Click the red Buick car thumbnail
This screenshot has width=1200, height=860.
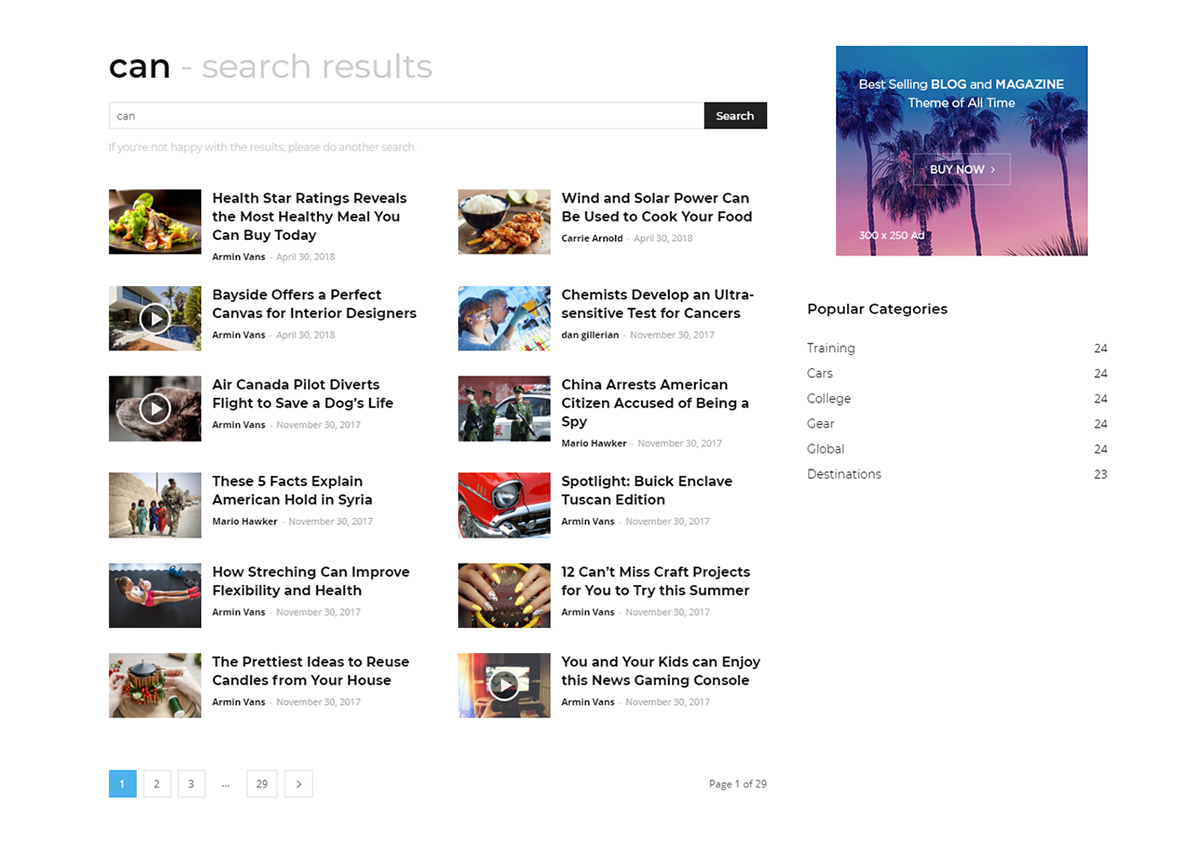pyautogui.click(x=504, y=506)
